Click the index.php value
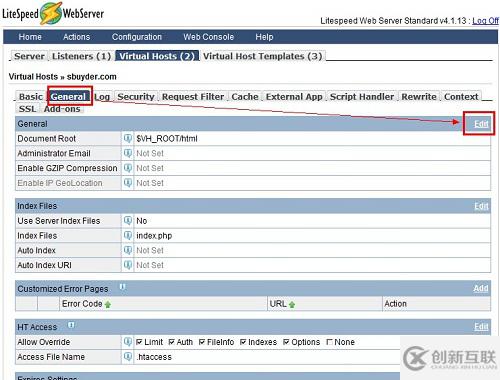The width and height of the screenshot is (500, 380). tap(154, 236)
